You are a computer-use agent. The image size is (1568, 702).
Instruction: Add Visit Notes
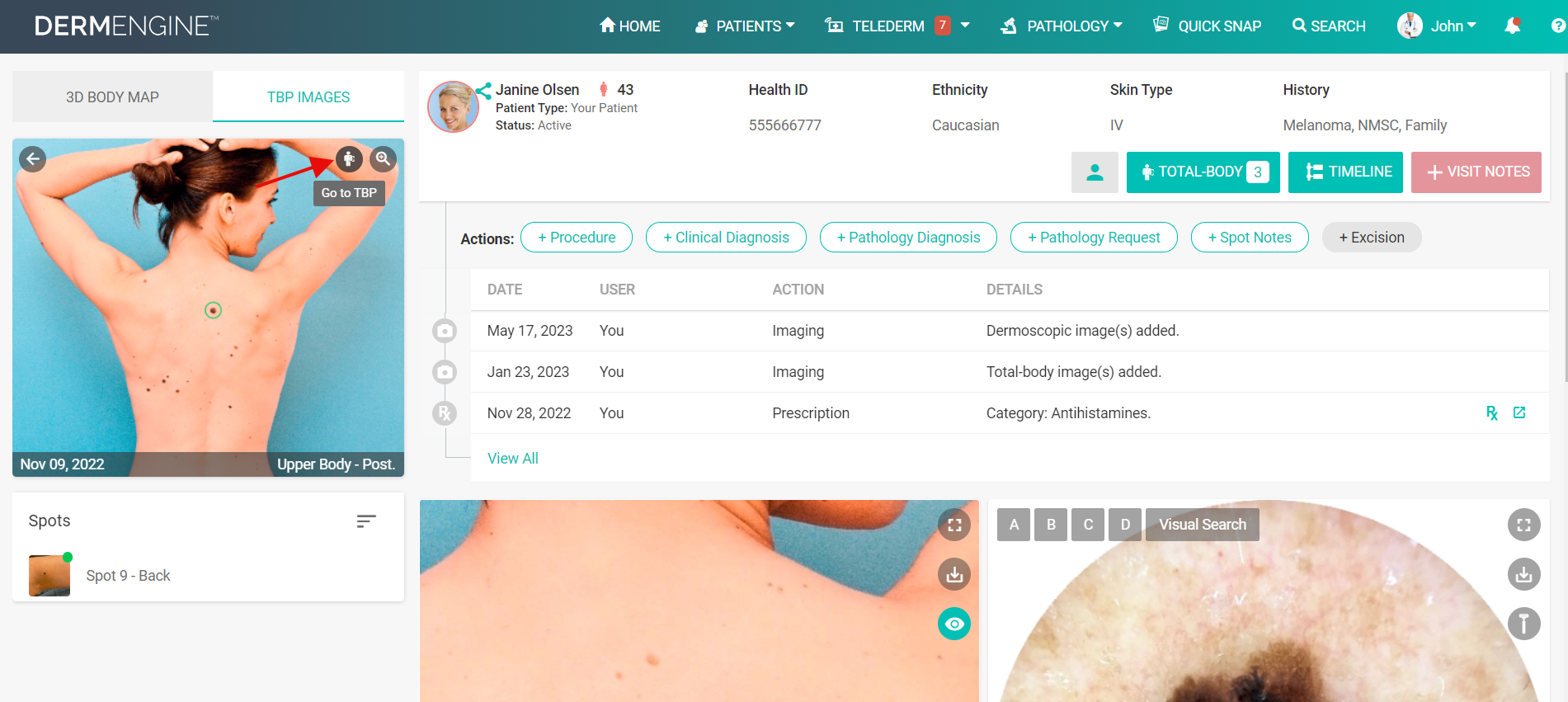coord(1476,172)
